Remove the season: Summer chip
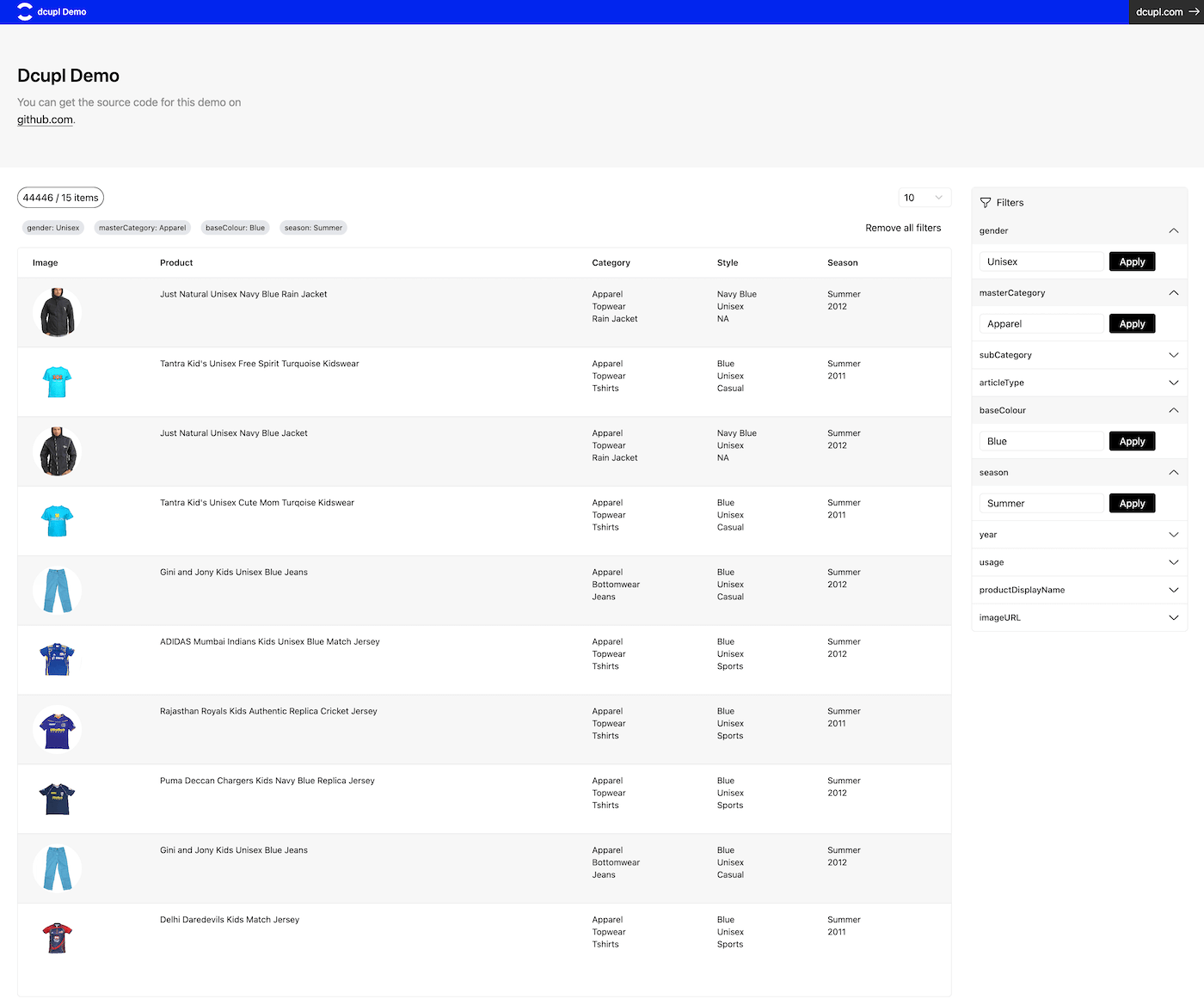This screenshot has height=1005, width=1204. pyautogui.click(x=313, y=228)
